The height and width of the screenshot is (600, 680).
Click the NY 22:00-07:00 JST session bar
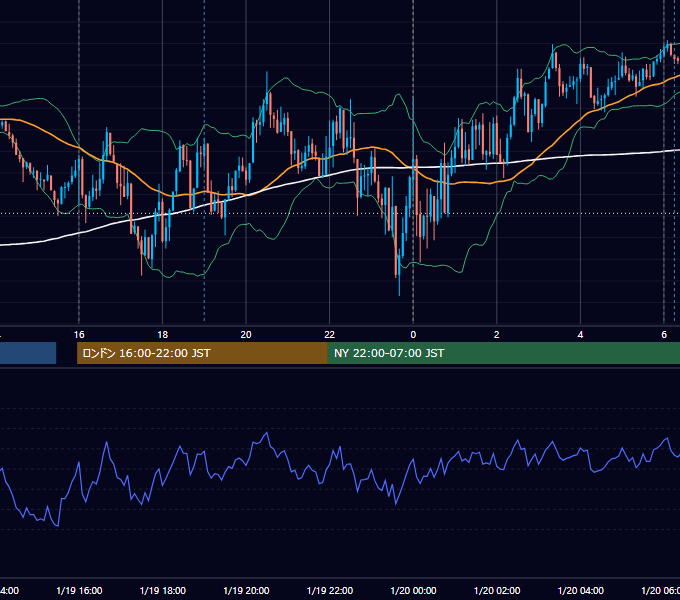(503, 353)
